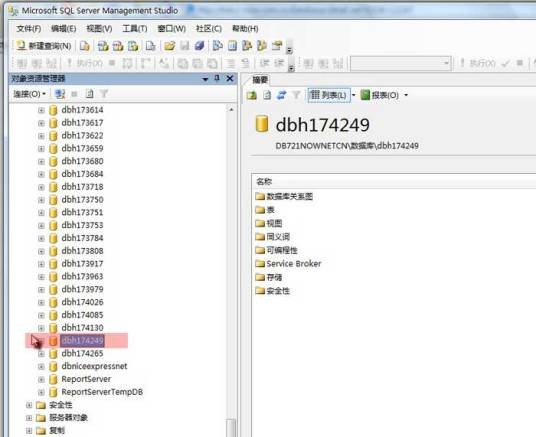Select the Database Diagrams folder in the summary list
536x437 pixels.
click(x=284, y=196)
